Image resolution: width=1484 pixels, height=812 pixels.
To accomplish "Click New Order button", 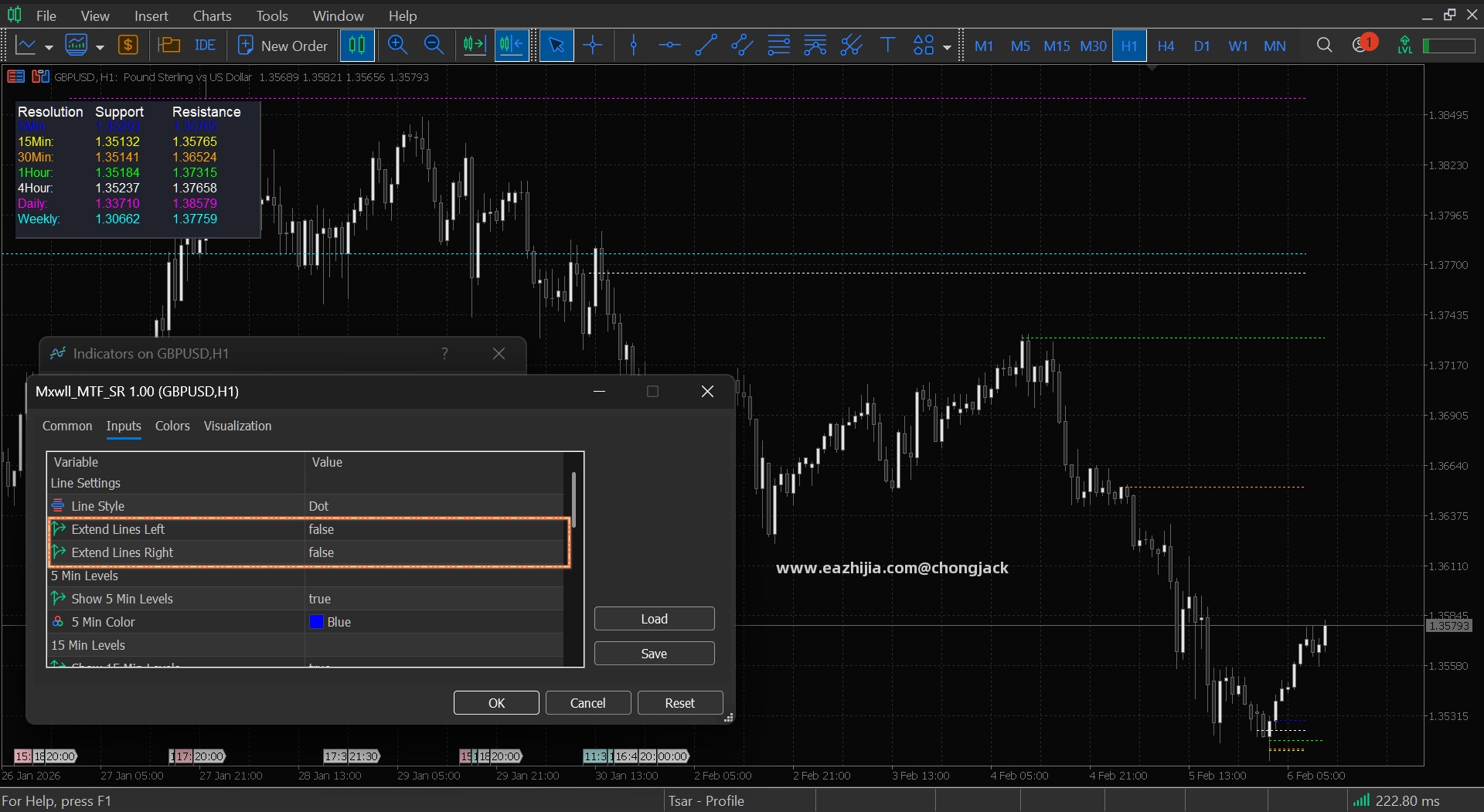I will click(x=283, y=46).
